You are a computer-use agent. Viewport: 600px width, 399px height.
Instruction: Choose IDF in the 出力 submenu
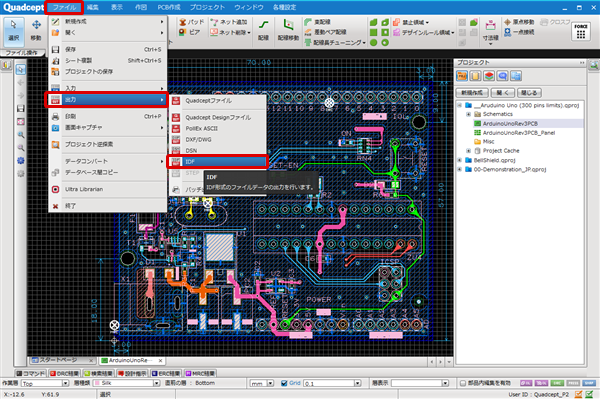click(217, 162)
